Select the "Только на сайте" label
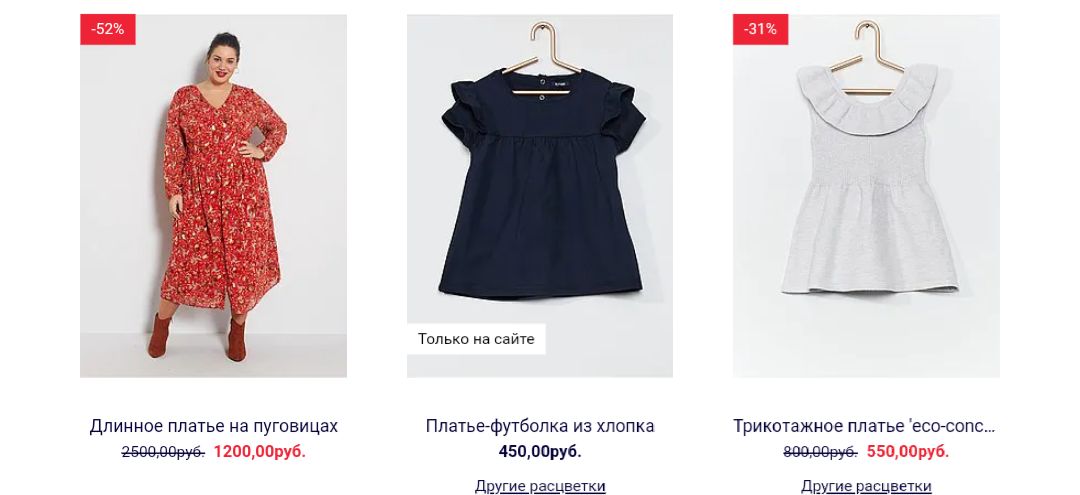The width and height of the screenshot is (1080, 495). [x=476, y=339]
